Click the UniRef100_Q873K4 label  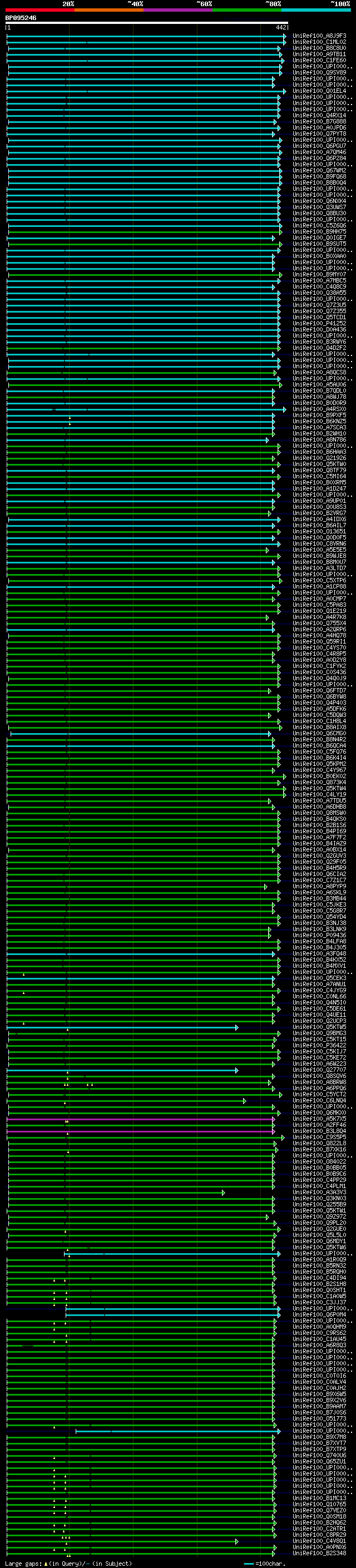[x=319, y=782]
